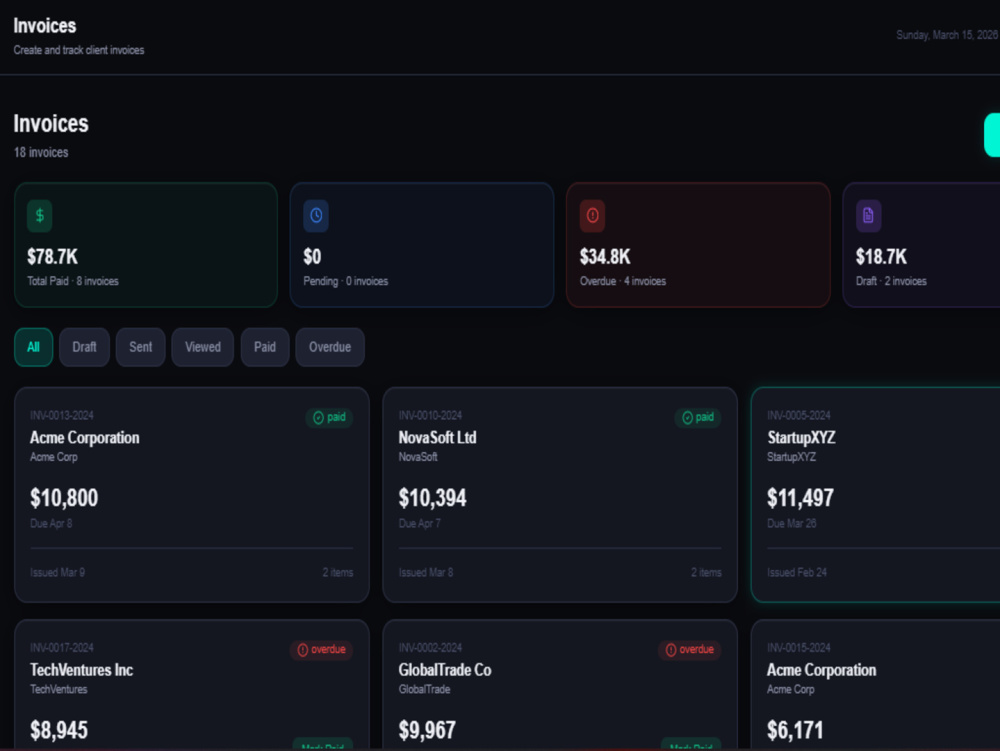
Task: Click the Due Mar 26 date
Action: [x=791, y=523]
